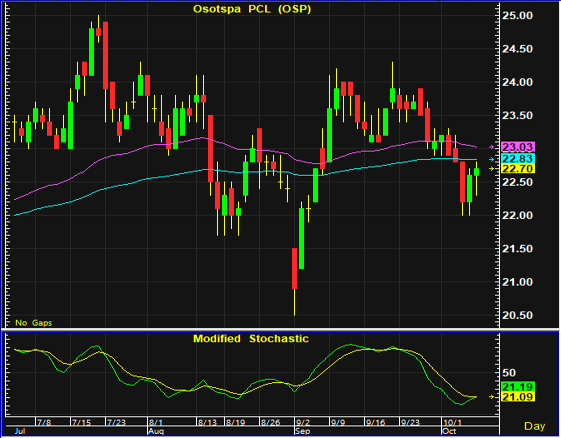Click the Day timeframe label

(x=535, y=426)
